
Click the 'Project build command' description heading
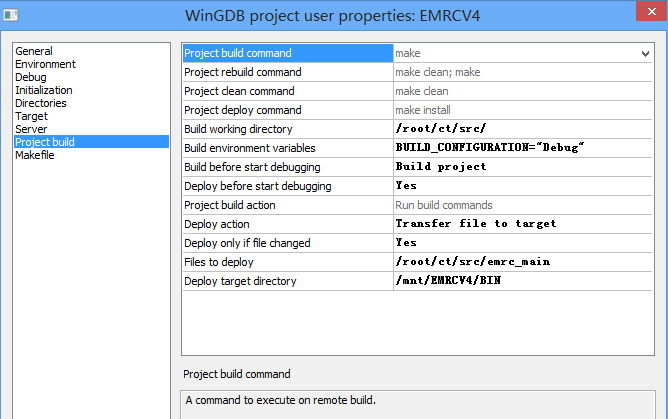tap(237, 374)
